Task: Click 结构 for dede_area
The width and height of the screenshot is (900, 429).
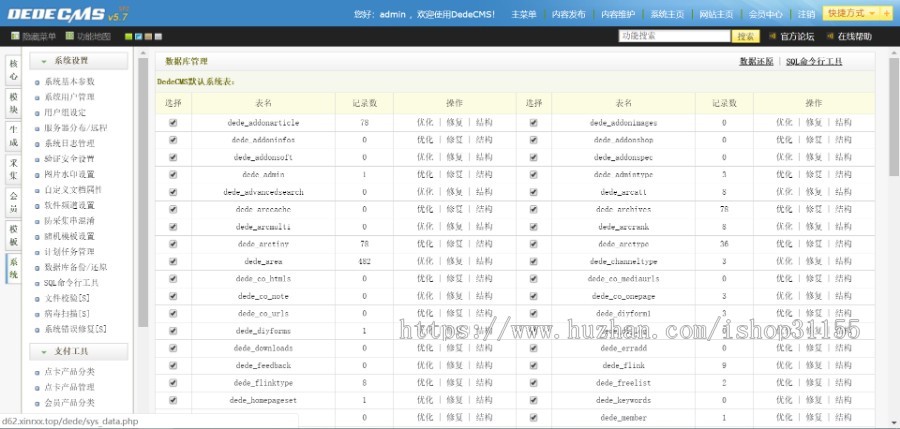Action: point(484,261)
